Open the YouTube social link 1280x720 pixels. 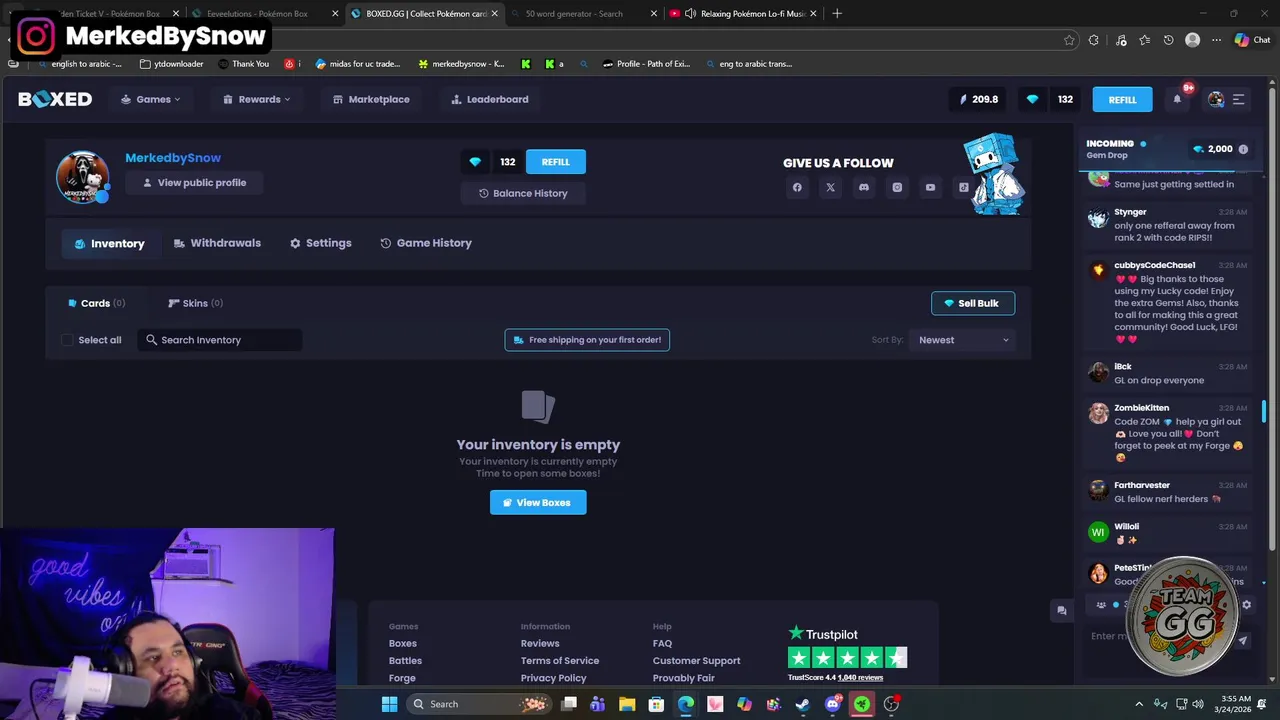(930, 187)
